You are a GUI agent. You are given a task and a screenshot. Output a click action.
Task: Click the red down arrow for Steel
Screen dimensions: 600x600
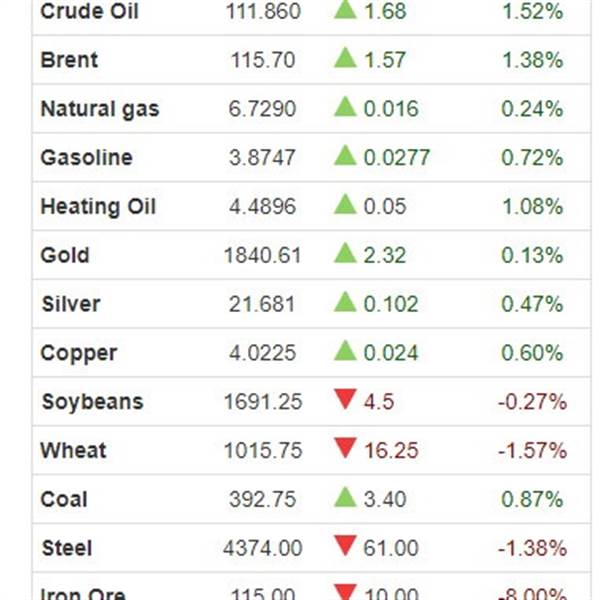tap(345, 546)
